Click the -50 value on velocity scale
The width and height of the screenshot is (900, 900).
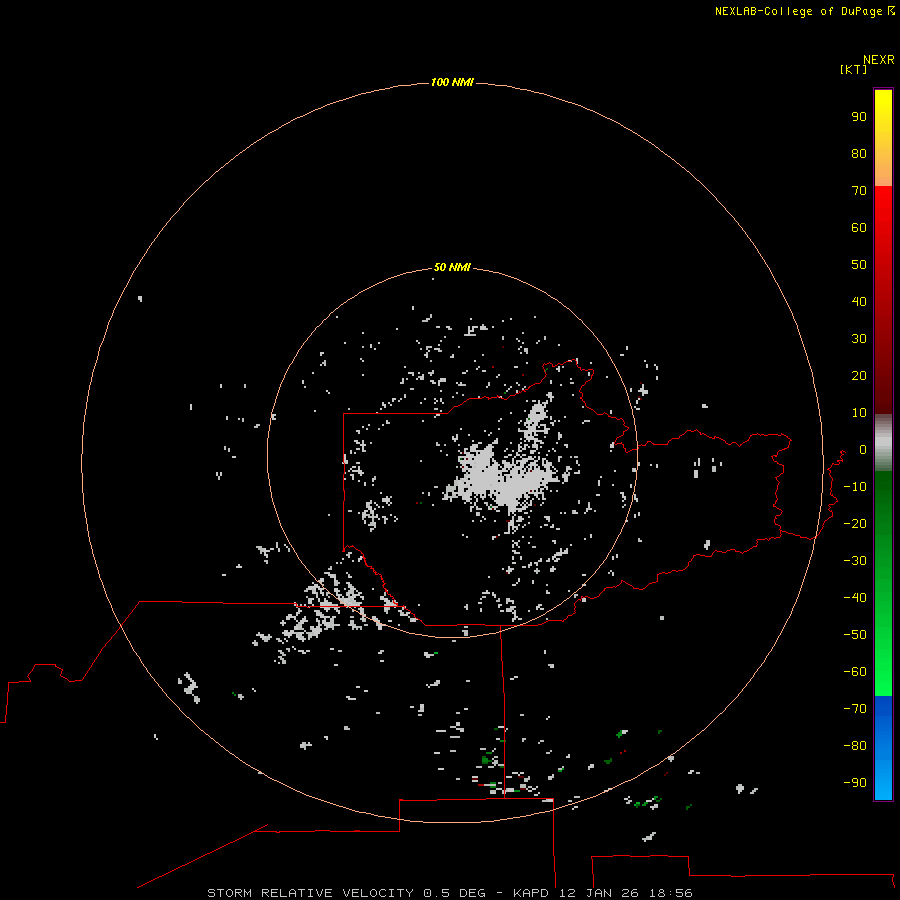coord(855,634)
